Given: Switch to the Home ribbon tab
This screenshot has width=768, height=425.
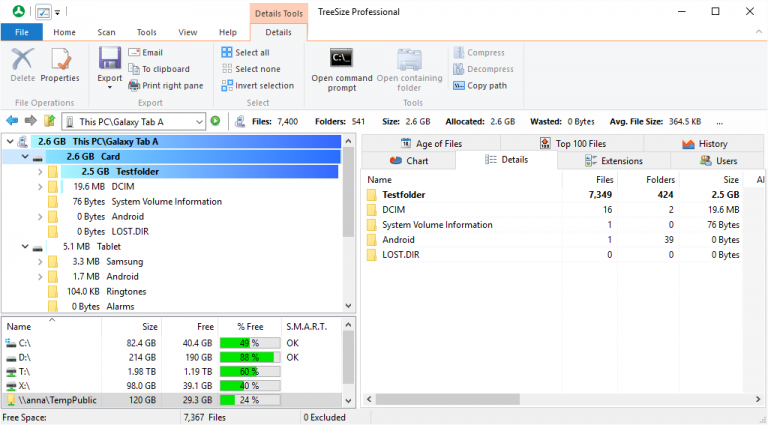Looking at the screenshot, I should tap(64, 32).
